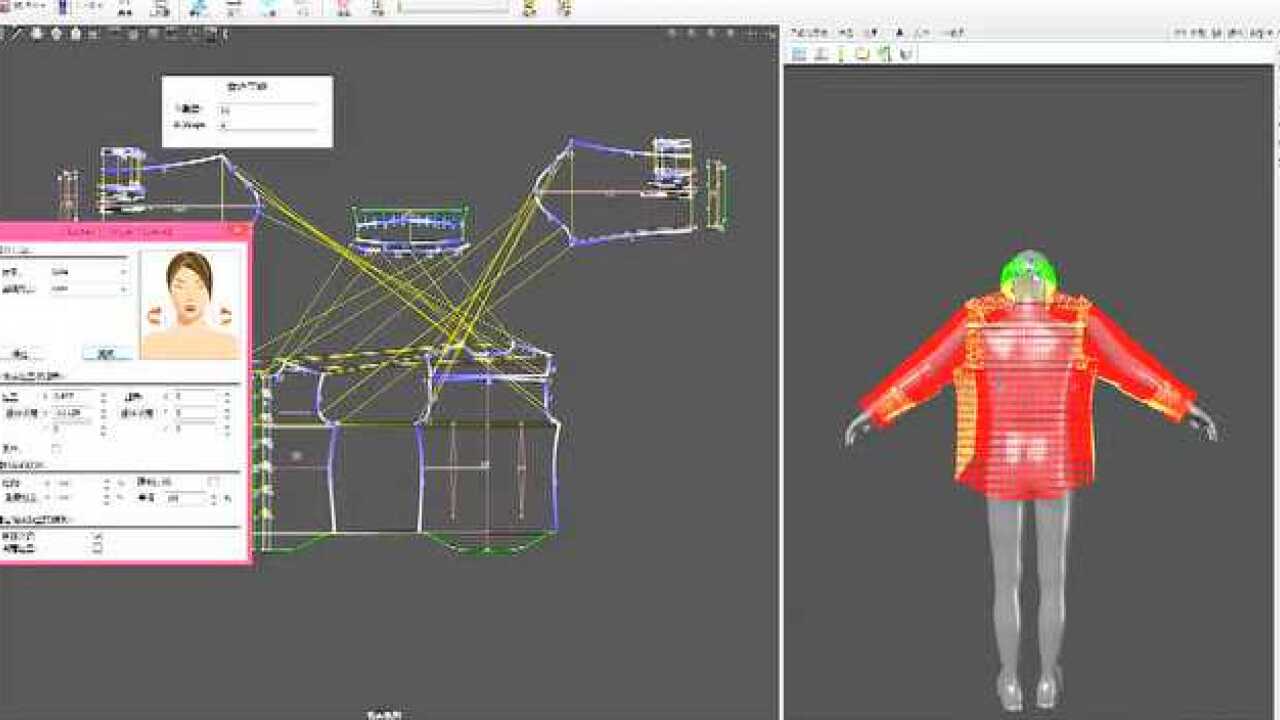This screenshot has width=1280, height=720.
Task: Close the pink-bordered dialog
Action: [238, 231]
